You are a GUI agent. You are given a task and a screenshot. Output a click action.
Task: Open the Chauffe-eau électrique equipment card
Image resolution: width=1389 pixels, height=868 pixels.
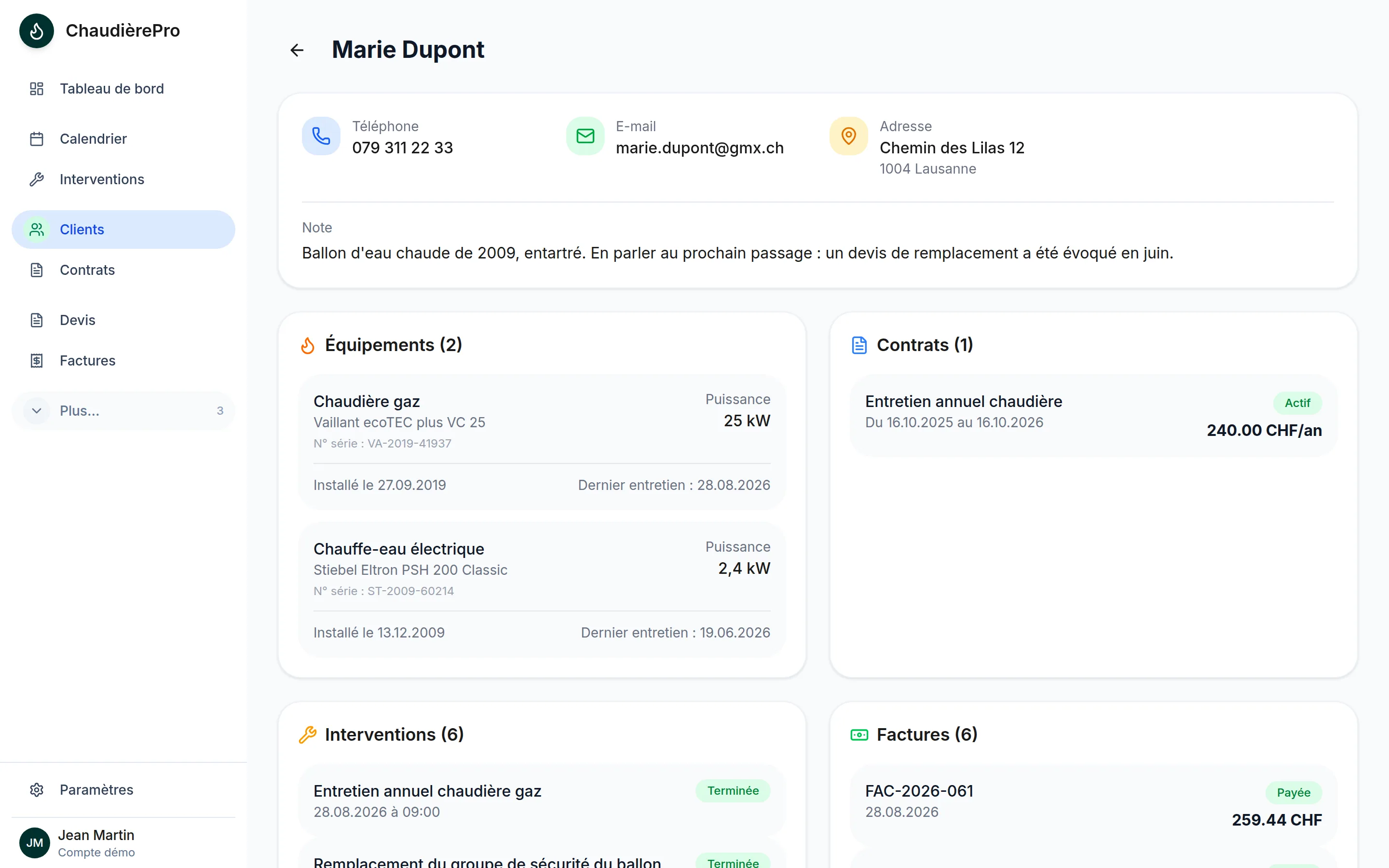pos(542,590)
